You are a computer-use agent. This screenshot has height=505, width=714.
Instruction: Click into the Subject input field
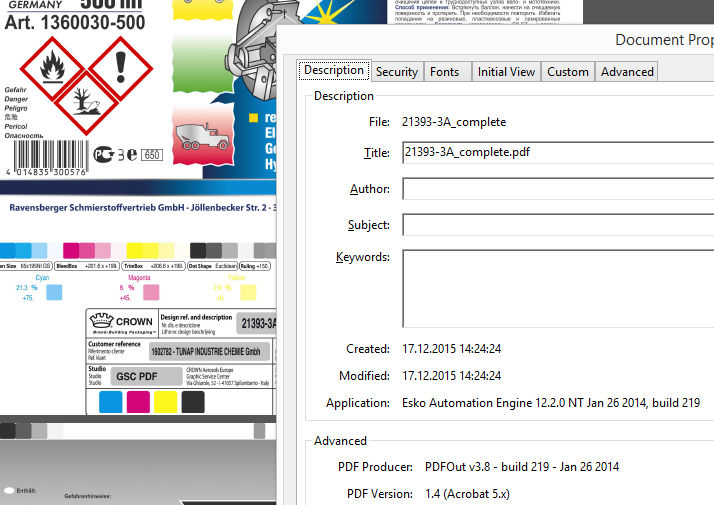click(558, 224)
